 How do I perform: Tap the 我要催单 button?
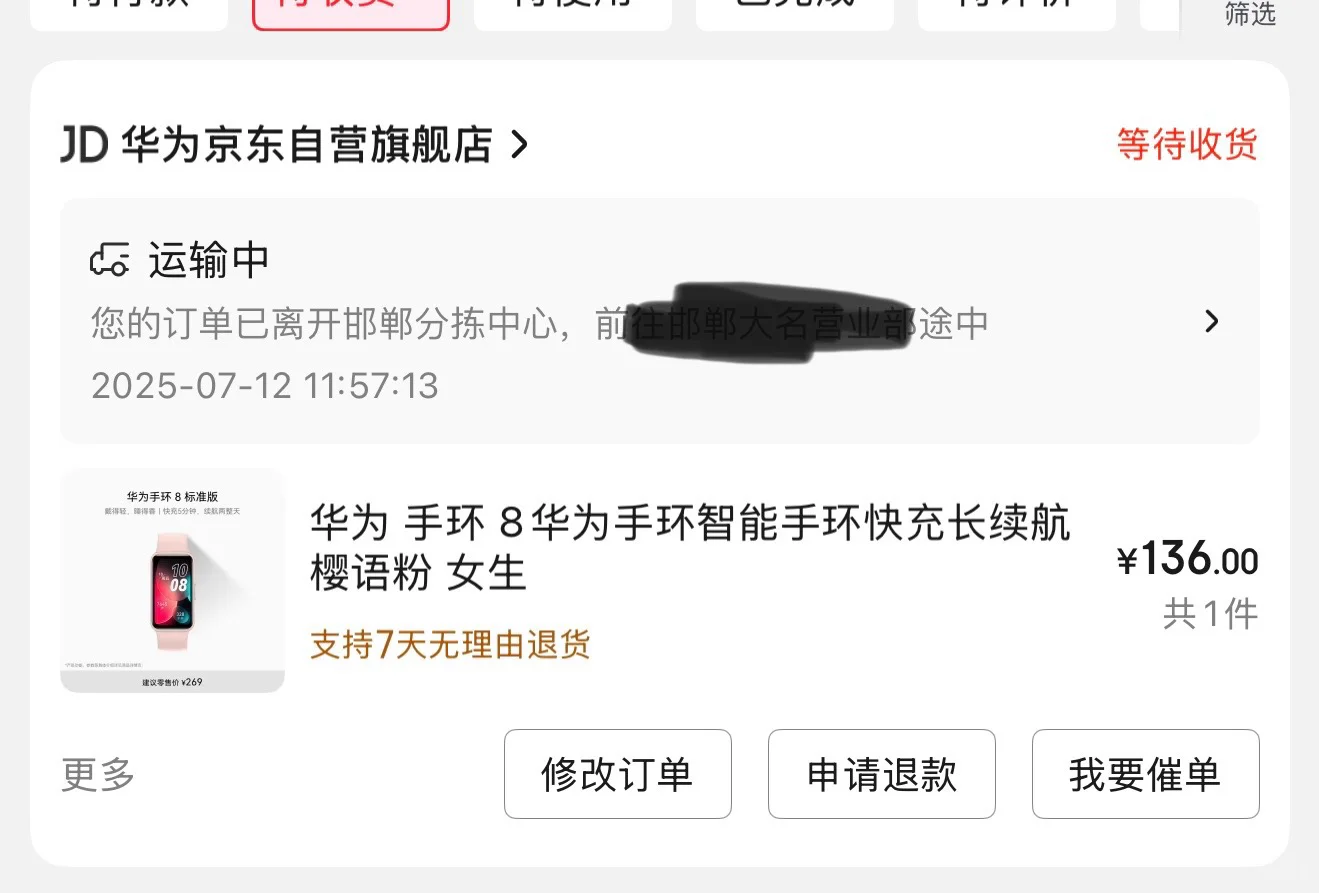click(x=1146, y=774)
